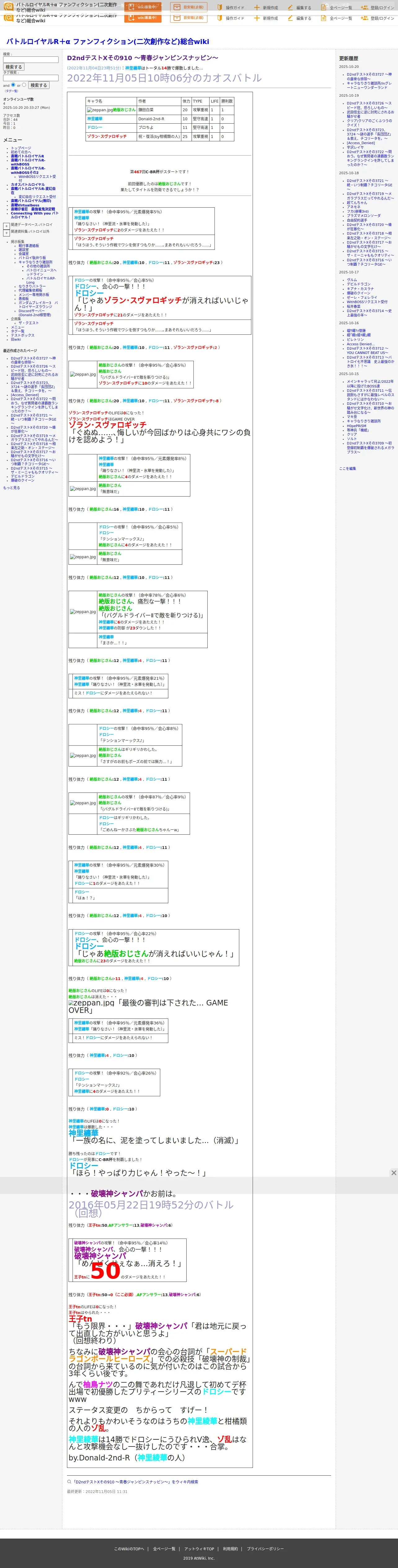Open the タグ一覧 link below tag search
Viewport: 398px width, 1568px height.
[11, 91]
